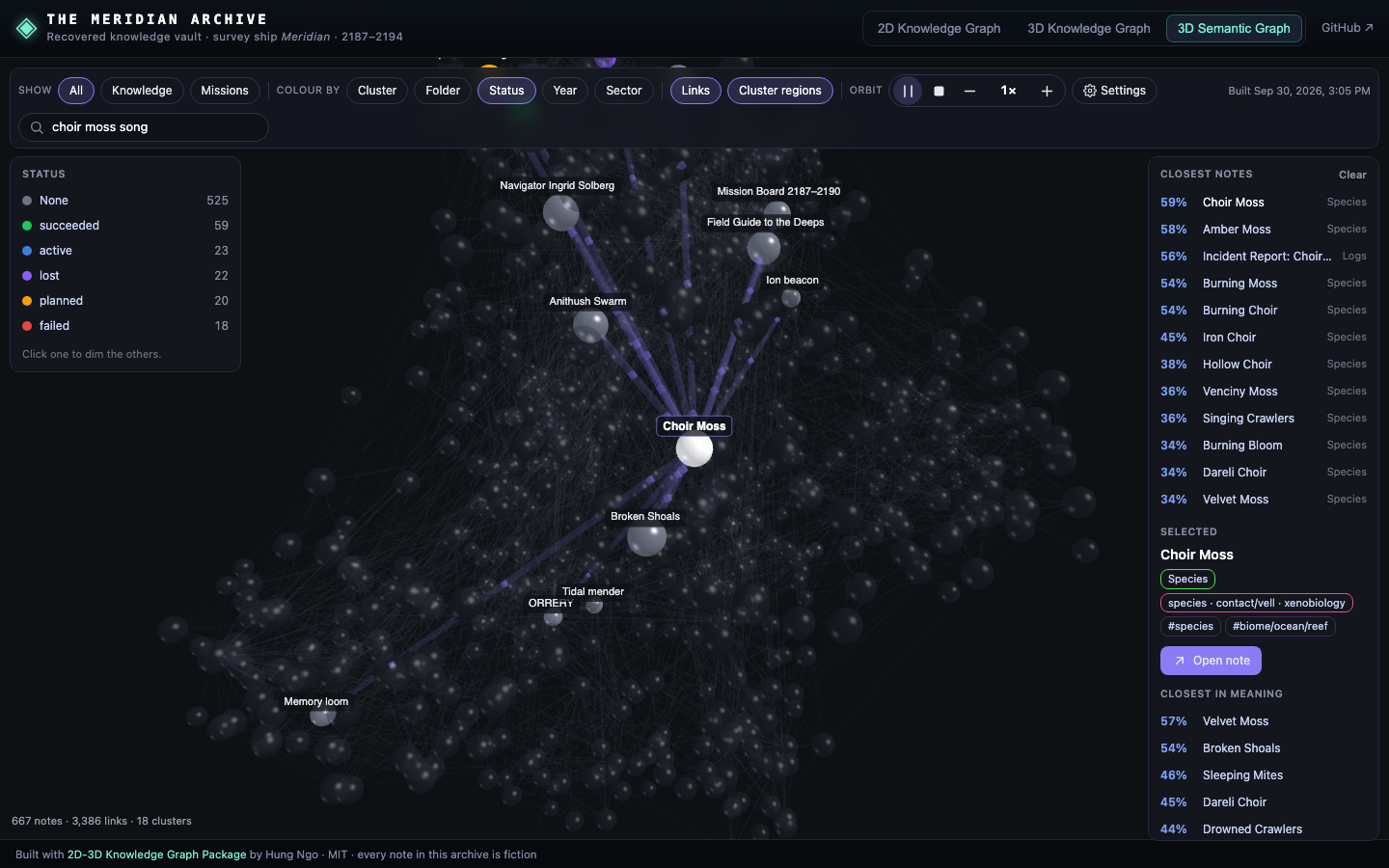
Task: Colour nodes by Folder
Action: [443, 91]
